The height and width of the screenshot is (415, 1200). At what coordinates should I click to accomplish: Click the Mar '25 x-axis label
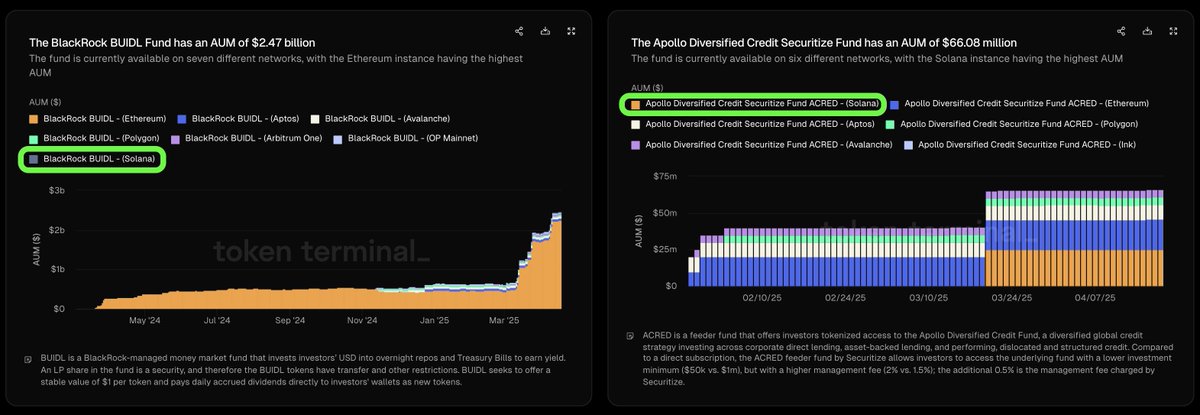coord(504,321)
